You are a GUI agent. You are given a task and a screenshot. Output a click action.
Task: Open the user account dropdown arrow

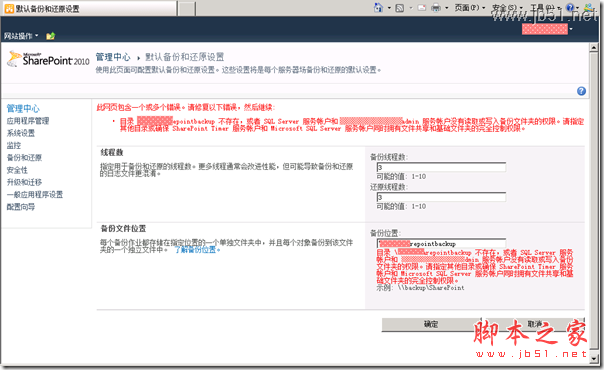[571, 29]
